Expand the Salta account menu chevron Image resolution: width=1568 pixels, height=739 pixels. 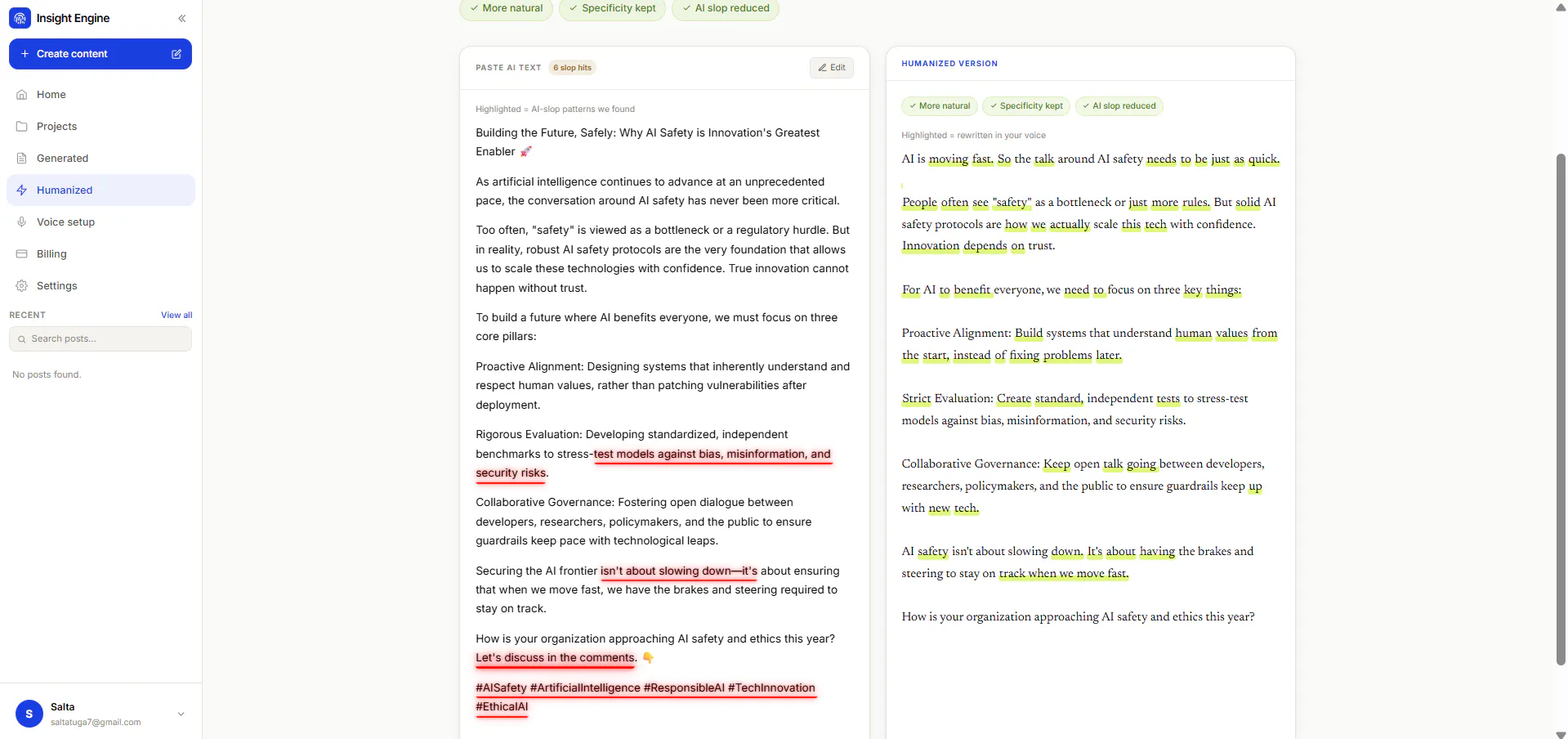click(181, 714)
